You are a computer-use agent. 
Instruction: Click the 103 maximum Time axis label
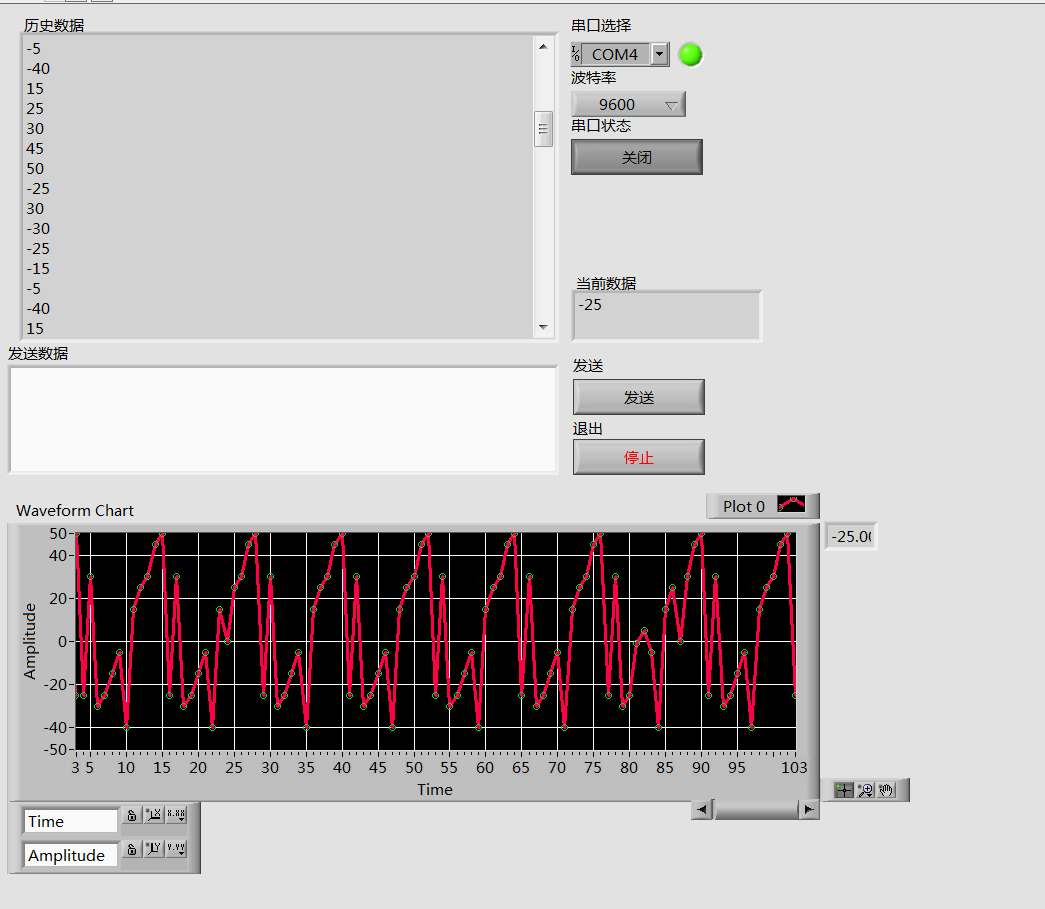(794, 768)
